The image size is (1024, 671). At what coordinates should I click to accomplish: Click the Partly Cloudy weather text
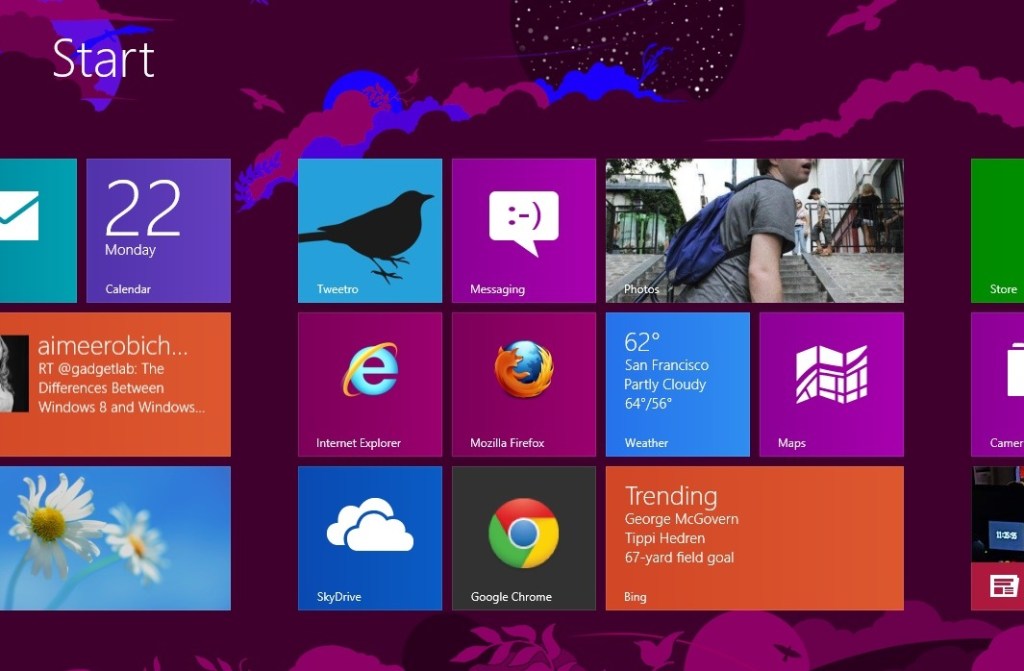coord(665,385)
